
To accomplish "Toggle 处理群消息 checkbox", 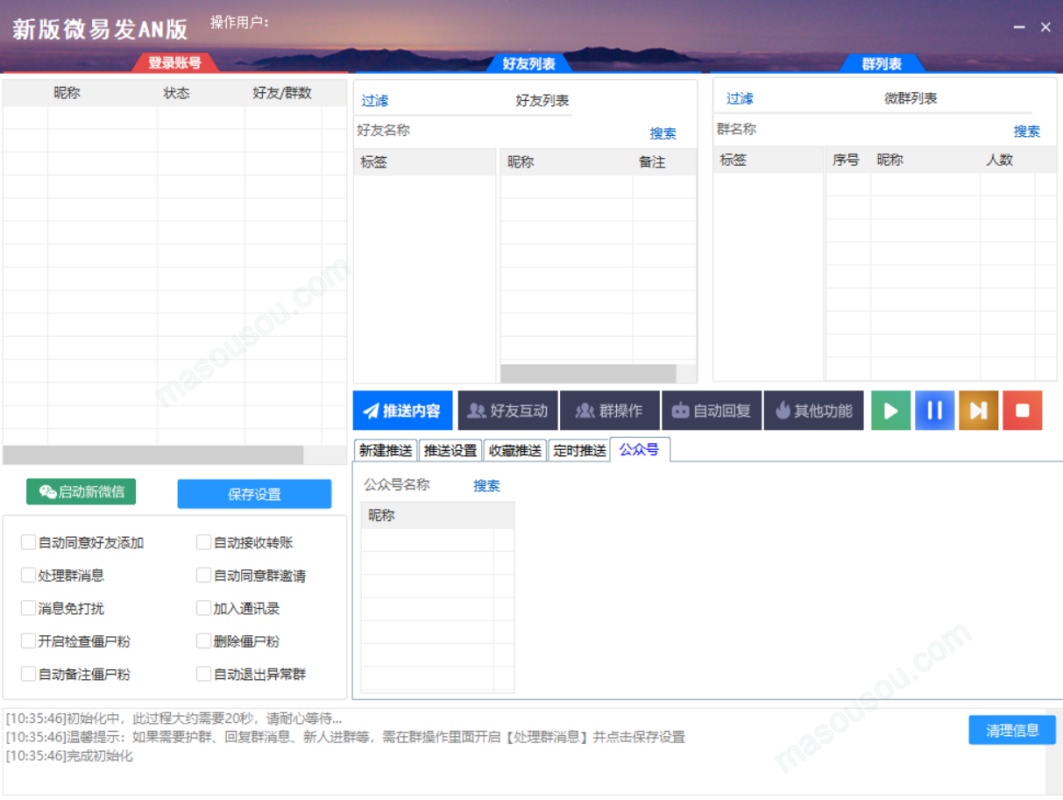I will pyautogui.click(x=28, y=575).
